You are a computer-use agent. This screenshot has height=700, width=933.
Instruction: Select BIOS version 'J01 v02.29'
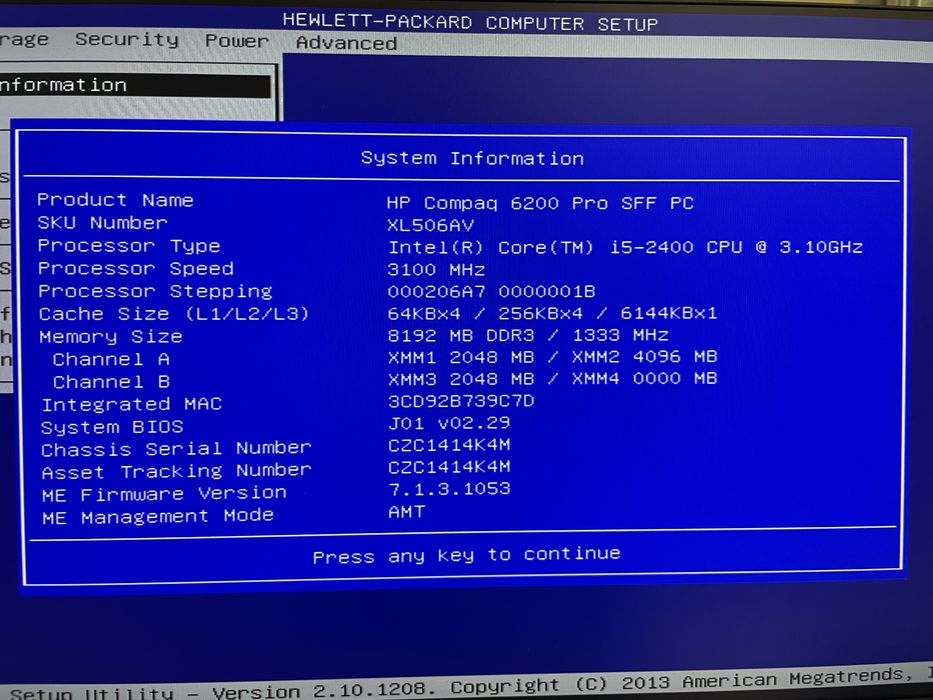coord(449,423)
